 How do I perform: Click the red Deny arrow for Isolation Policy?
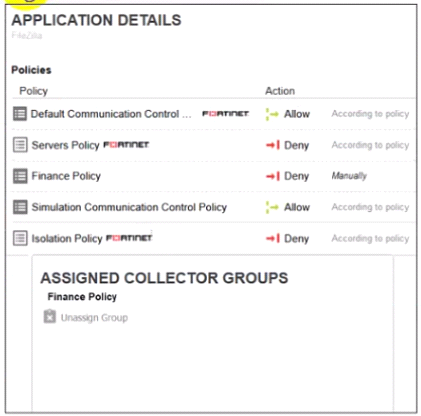pyautogui.click(x=273, y=238)
